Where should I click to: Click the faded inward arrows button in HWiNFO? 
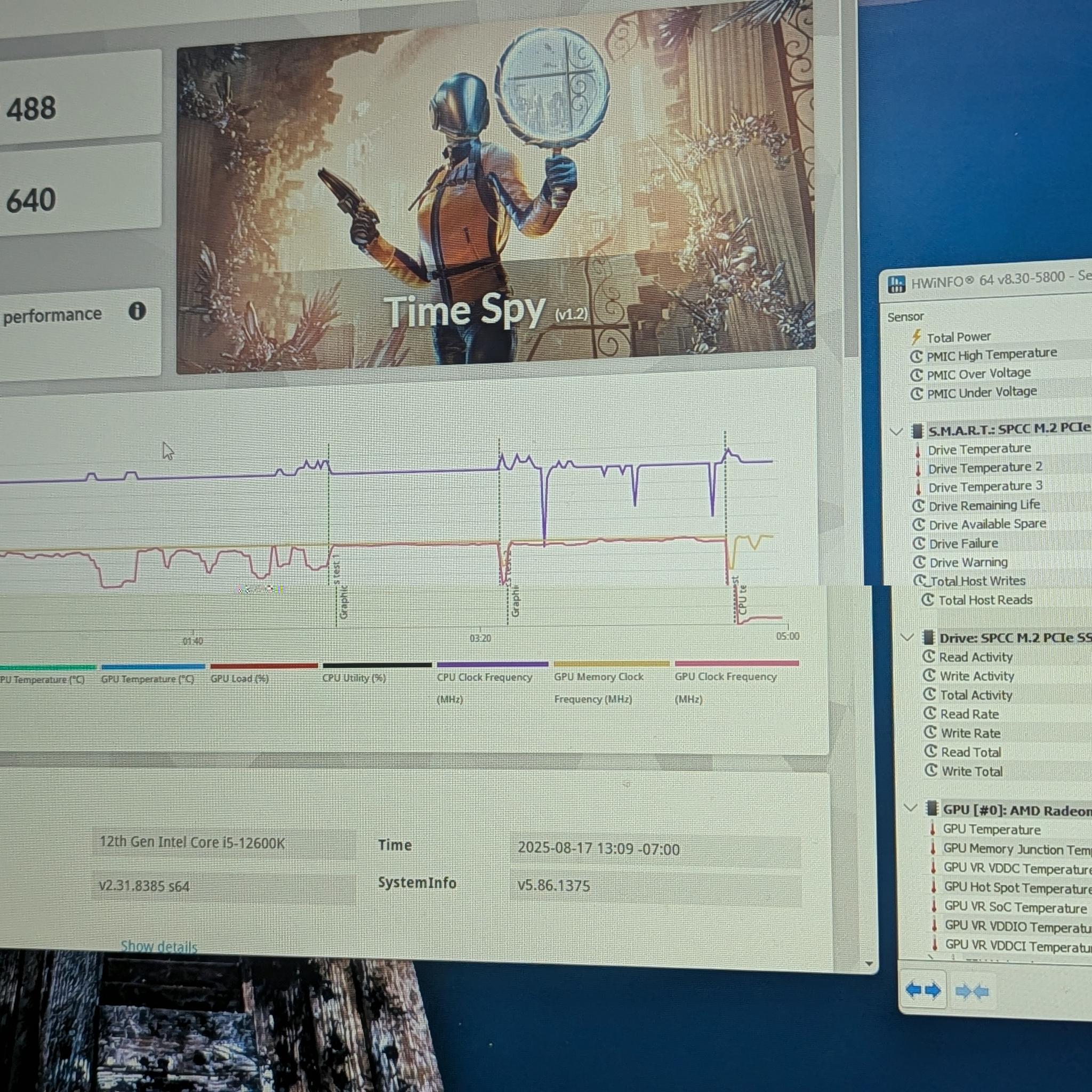coord(971,991)
